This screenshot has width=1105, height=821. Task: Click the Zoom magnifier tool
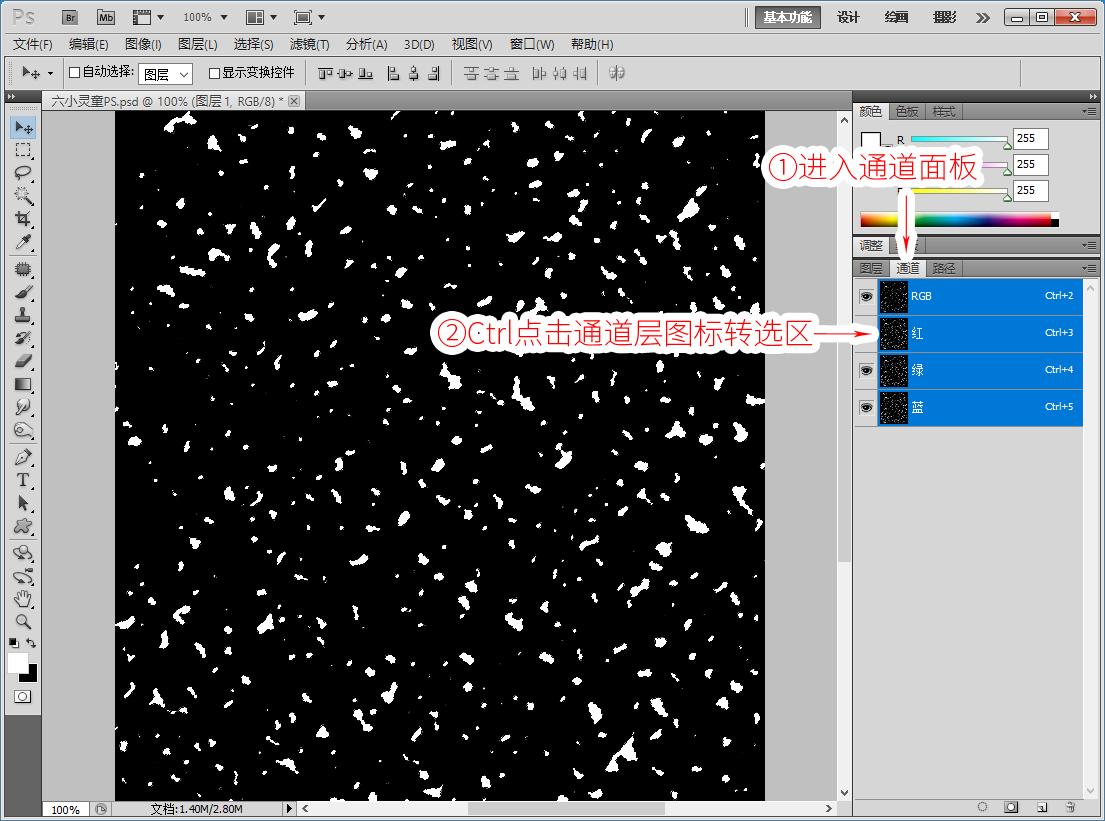pyautogui.click(x=23, y=621)
